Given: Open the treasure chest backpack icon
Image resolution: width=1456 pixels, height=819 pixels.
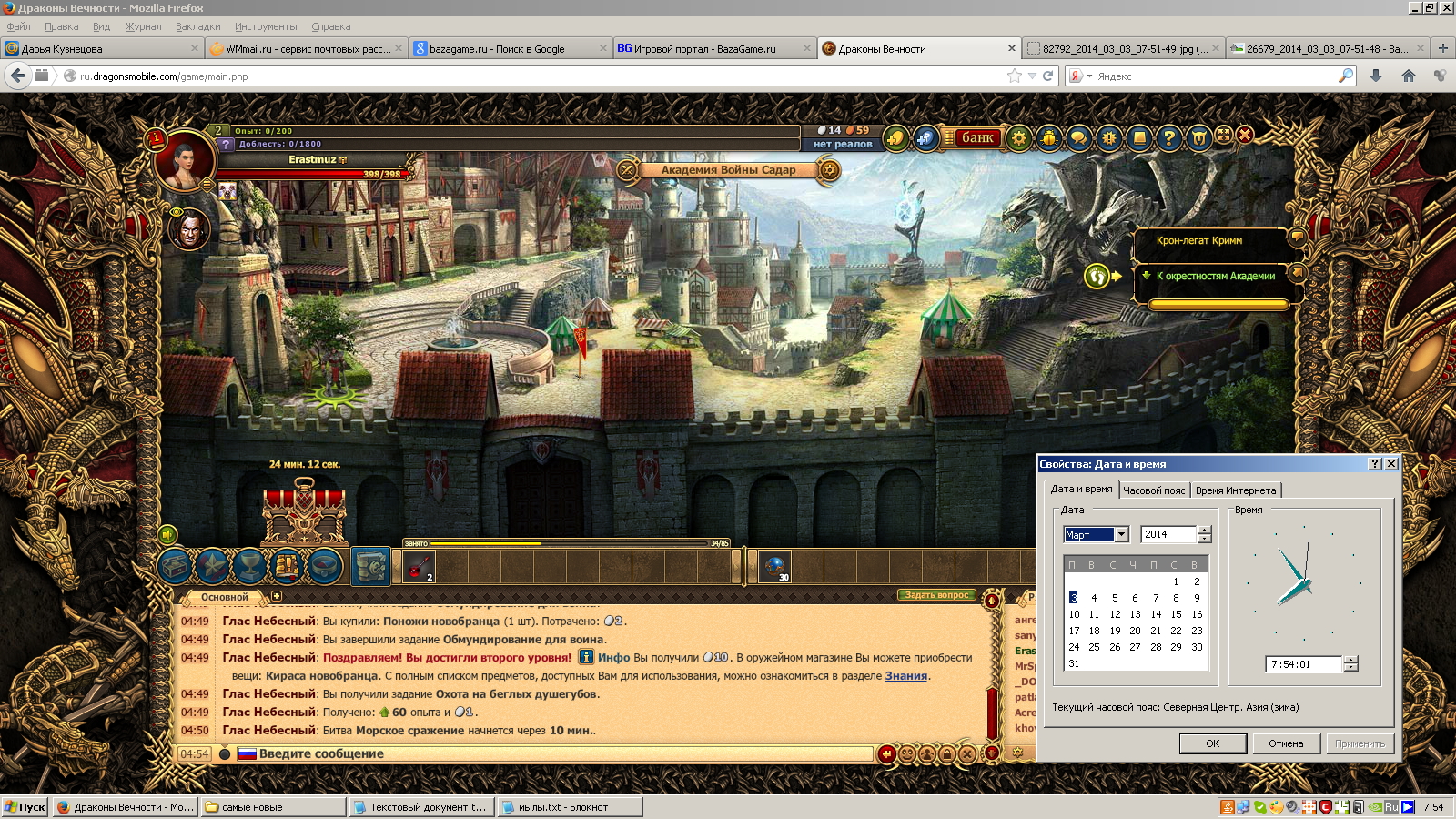Looking at the screenshot, I should pyautogui.click(x=176, y=566).
